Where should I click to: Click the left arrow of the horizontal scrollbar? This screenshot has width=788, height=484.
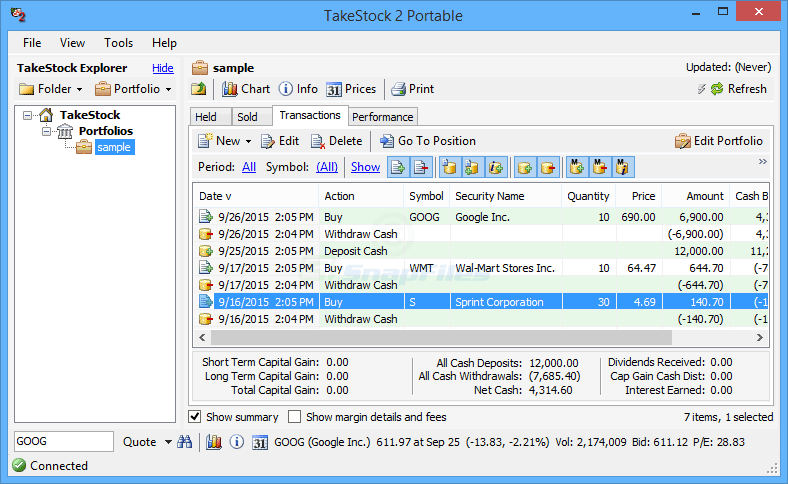point(202,338)
